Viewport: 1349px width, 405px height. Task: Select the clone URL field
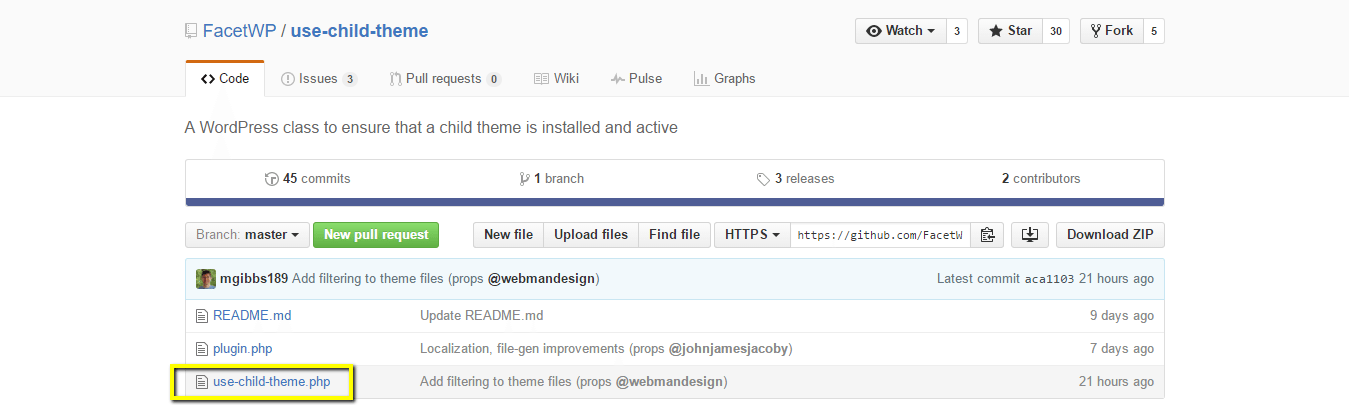[x=880, y=235]
